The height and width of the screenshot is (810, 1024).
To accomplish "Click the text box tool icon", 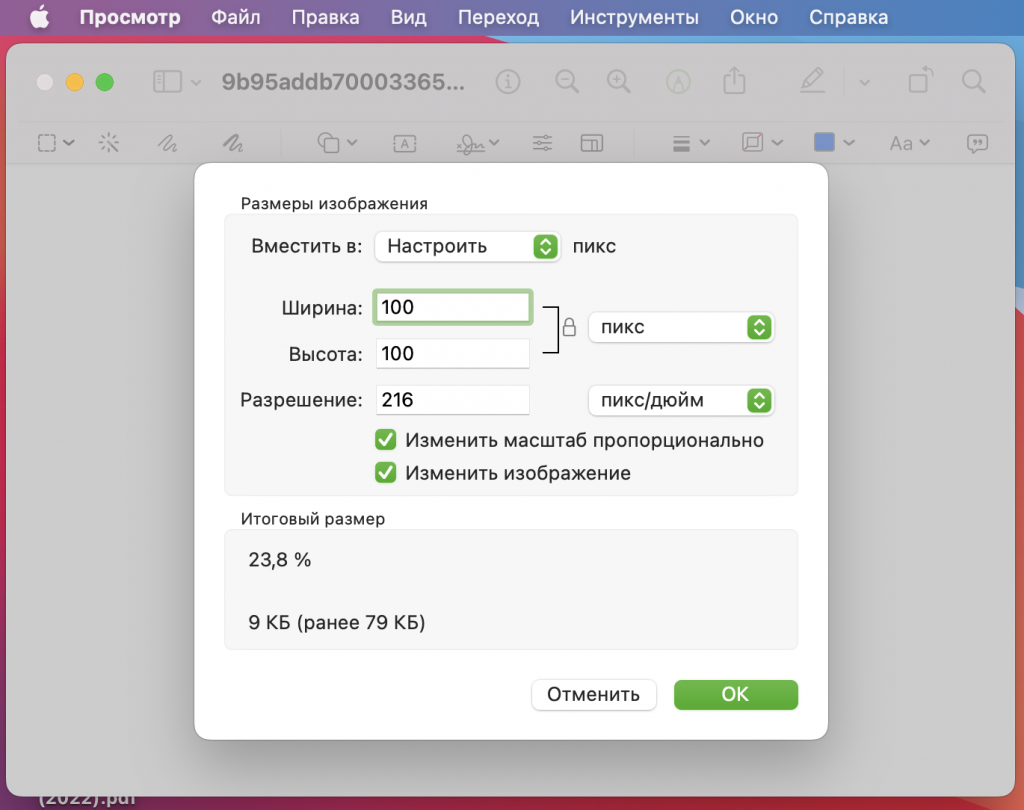I will [404, 143].
